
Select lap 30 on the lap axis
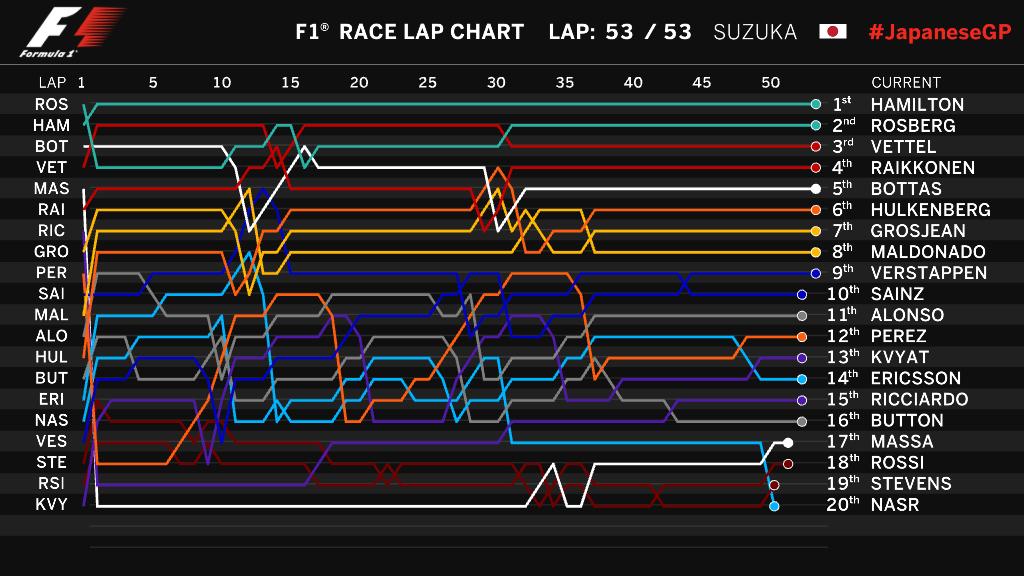496,83
